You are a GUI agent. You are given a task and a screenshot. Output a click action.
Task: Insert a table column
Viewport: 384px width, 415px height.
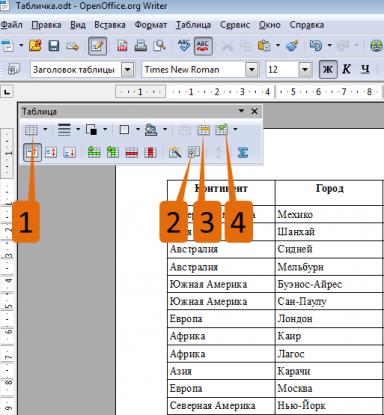[x=113, y=153]
